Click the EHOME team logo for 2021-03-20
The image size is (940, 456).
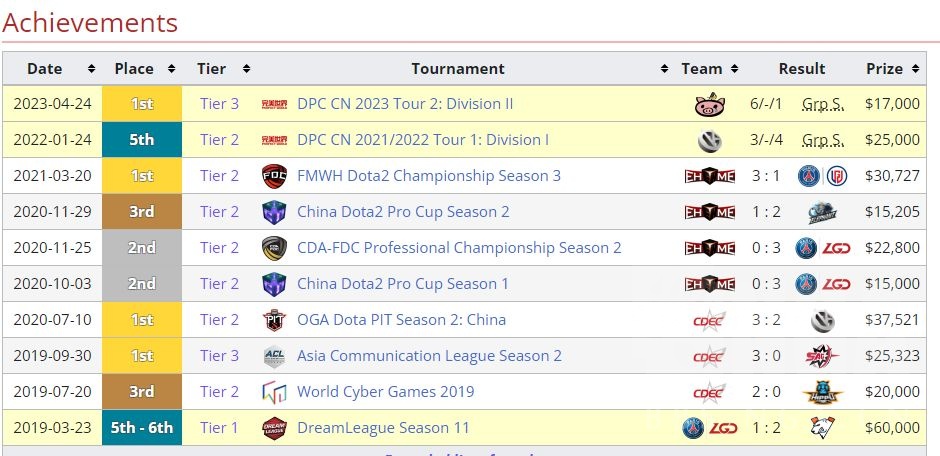pyautogui.click(x=709, y=176)
